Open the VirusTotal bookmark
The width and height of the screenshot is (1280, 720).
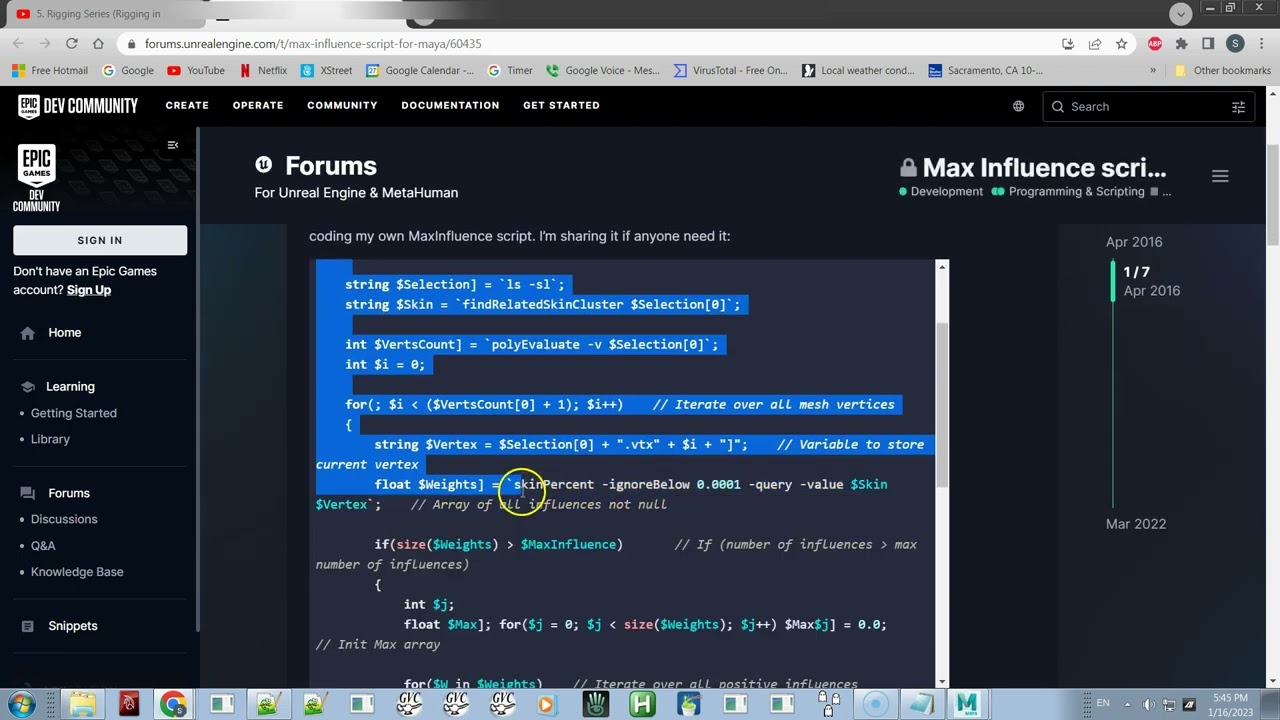pyautogui.click(x=731, y=70)
